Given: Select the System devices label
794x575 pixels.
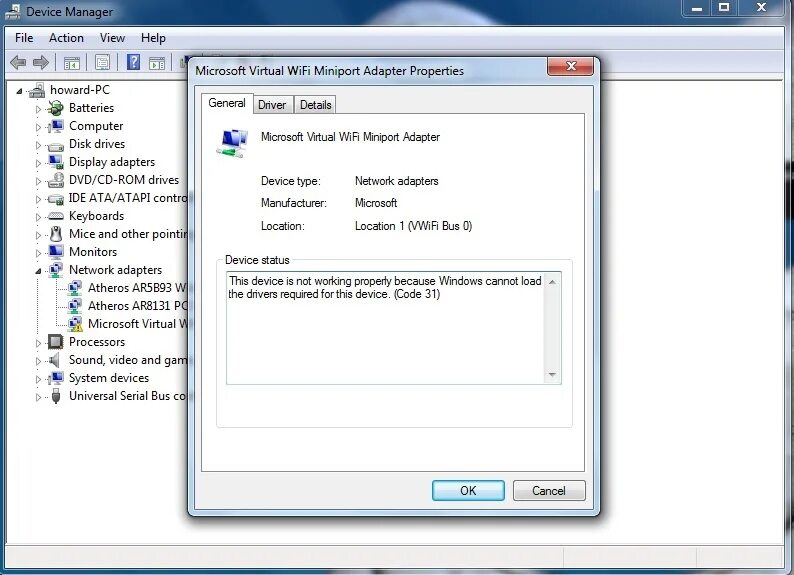Looking at the screenshot, I should [109, 378].
